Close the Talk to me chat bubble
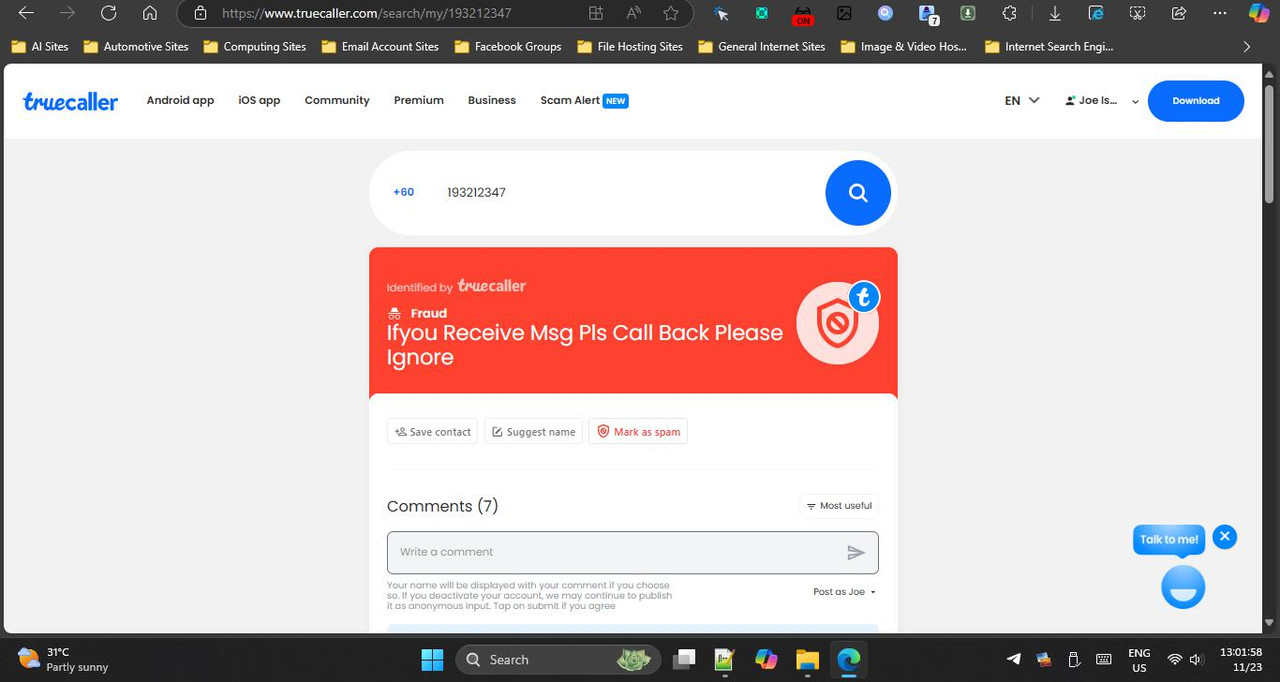1280x682 pixels. (1225, 537)
